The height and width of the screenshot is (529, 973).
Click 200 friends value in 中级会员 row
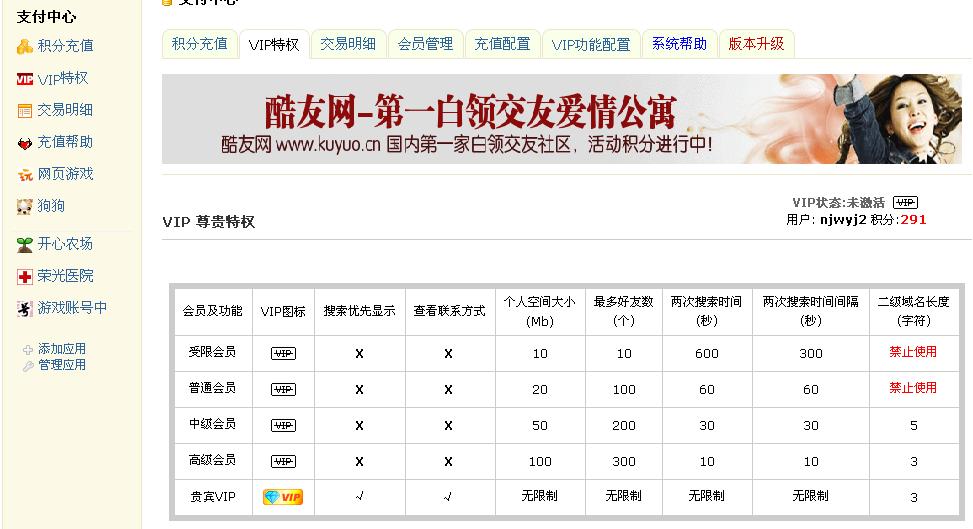624,426
